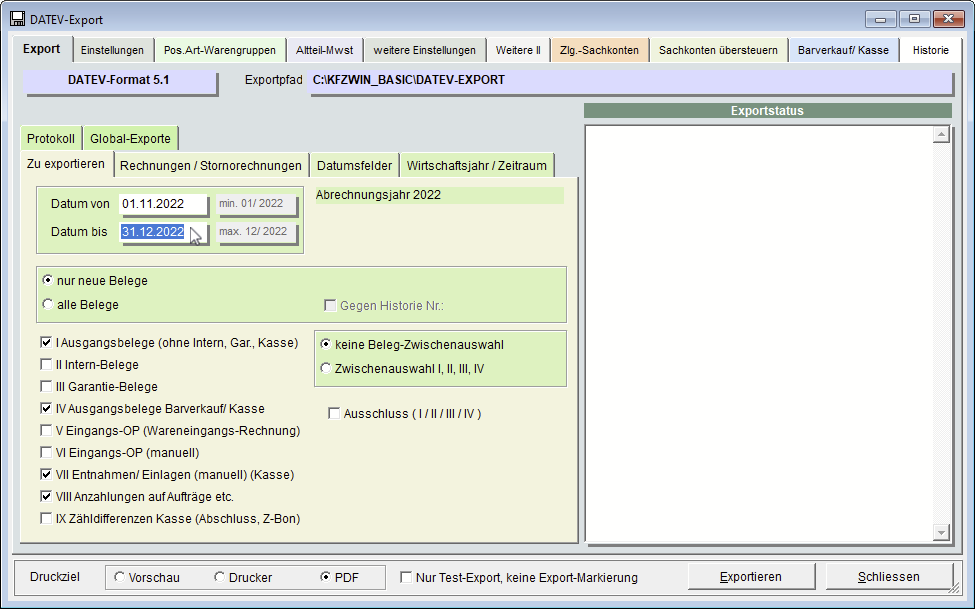975x609 pixels.
Task: Click the Schliessen button
Action: click(x=889, y=577)
